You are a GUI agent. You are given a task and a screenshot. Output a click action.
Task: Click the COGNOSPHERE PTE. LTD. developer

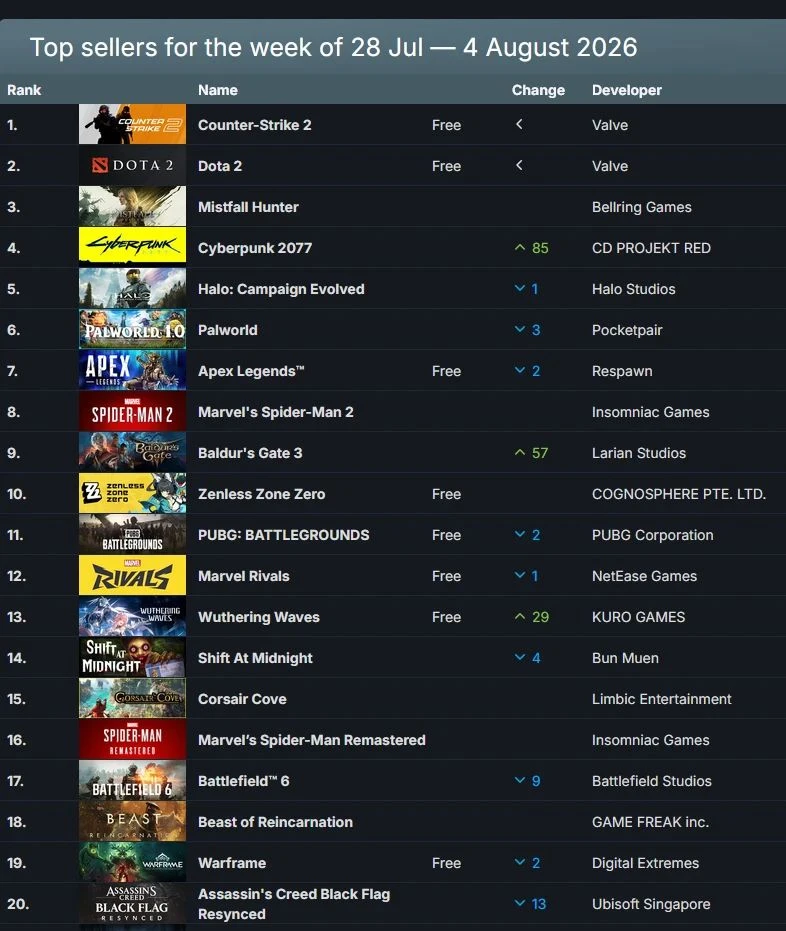(x=679, y=493)
